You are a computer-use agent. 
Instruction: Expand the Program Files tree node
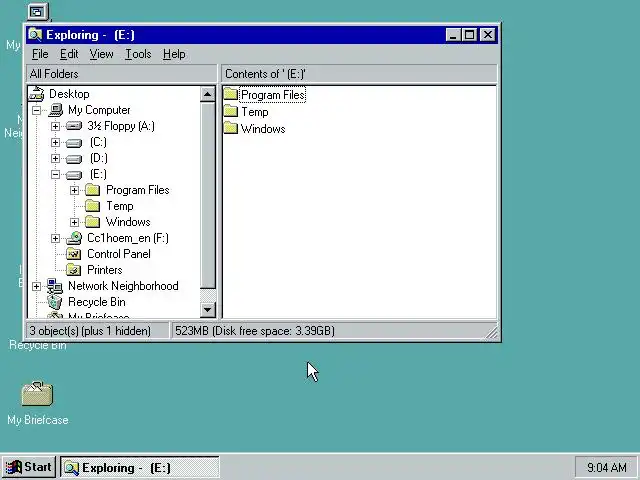tap(74, 190)
